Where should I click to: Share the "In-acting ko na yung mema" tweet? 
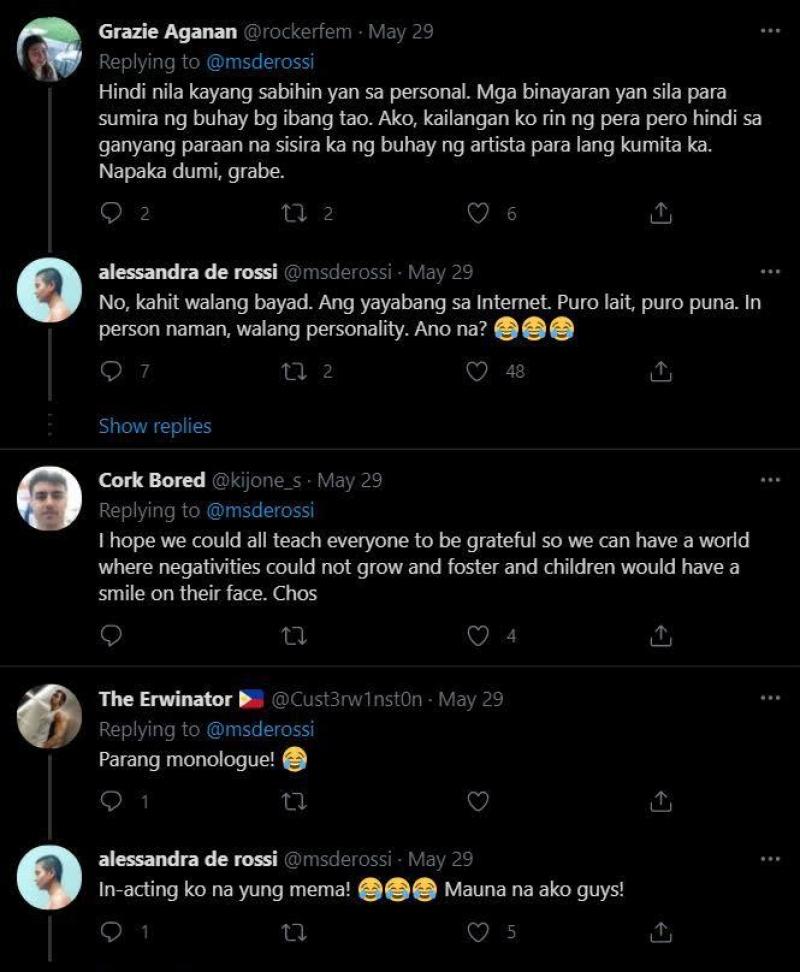click(x=660, y=932)
